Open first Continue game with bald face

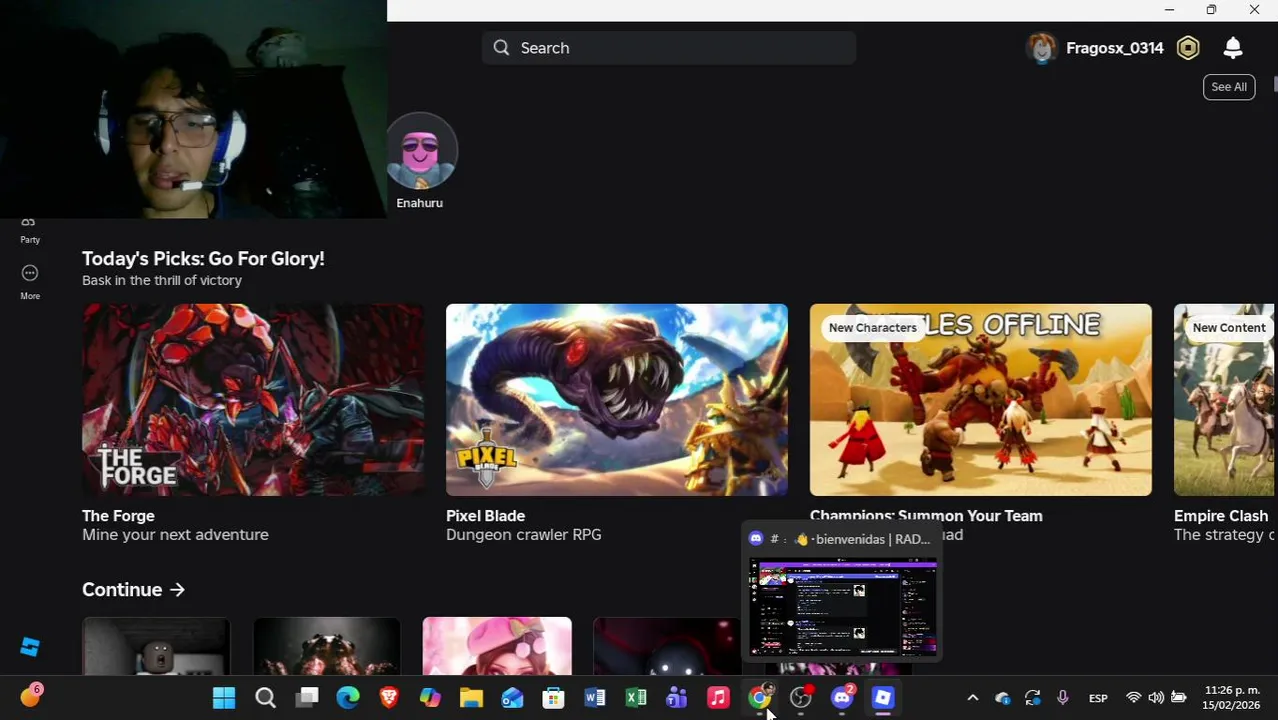(x=156, y=646)
